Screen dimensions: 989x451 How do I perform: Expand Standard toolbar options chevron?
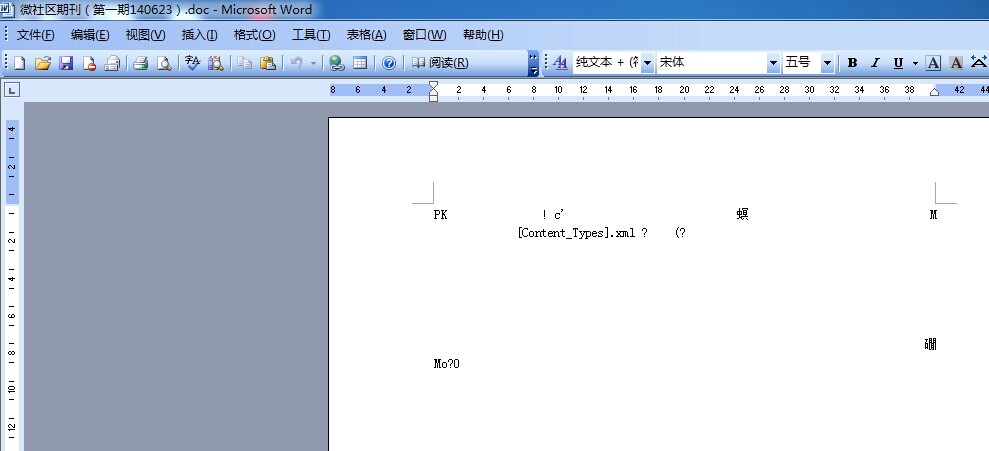point(534,63)
